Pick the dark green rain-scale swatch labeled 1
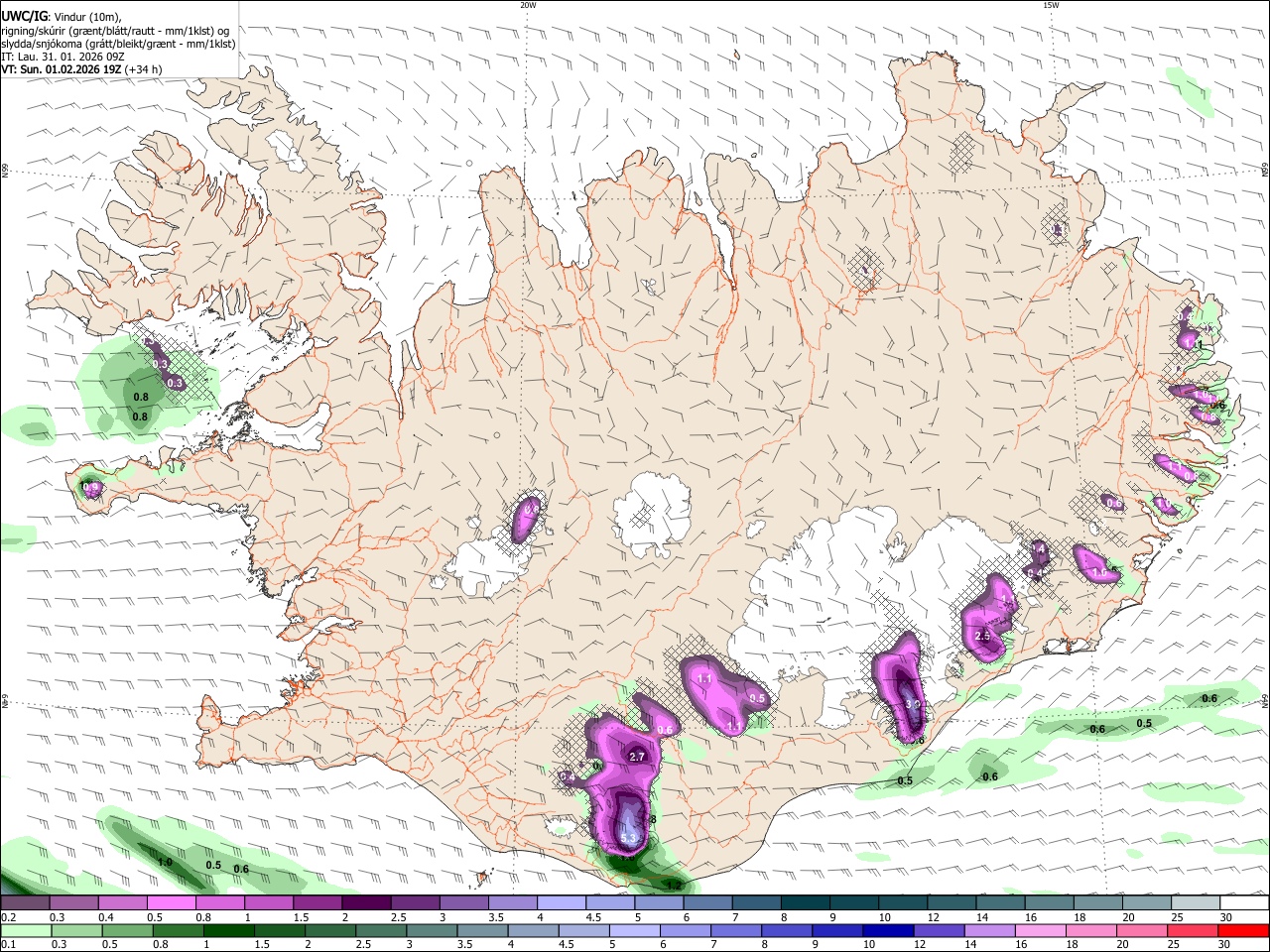Screen dimensions: 1270x952 [229, 930]
